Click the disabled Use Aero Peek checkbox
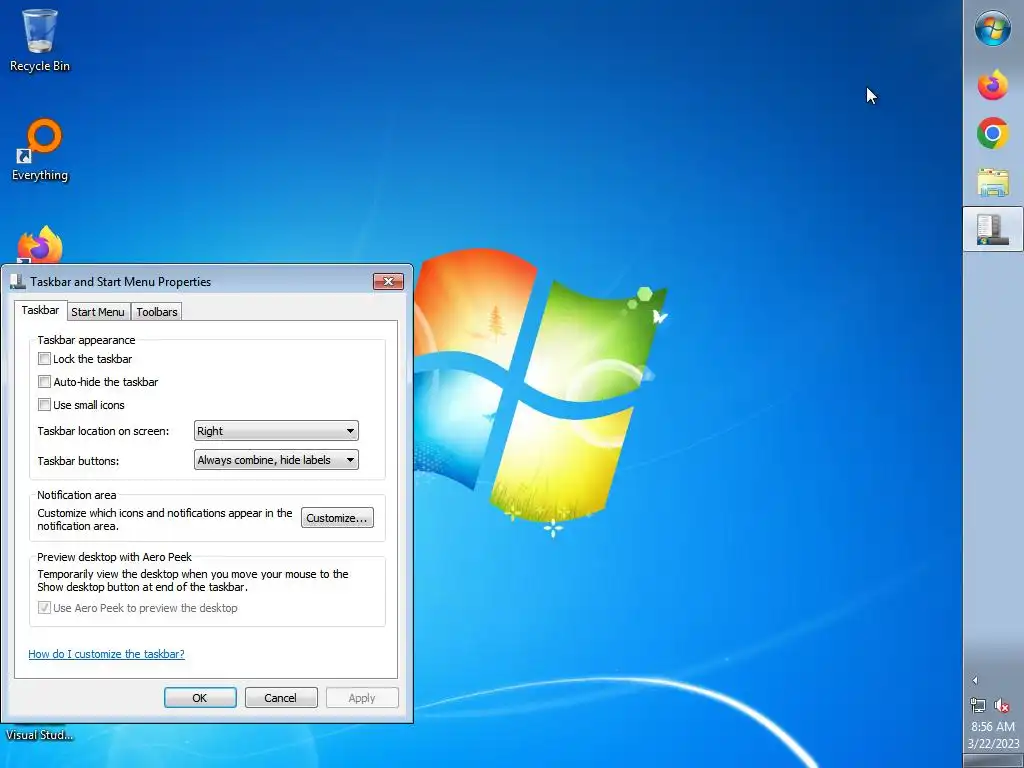This screenshot has height=768, width=1024. click(44, 608)
